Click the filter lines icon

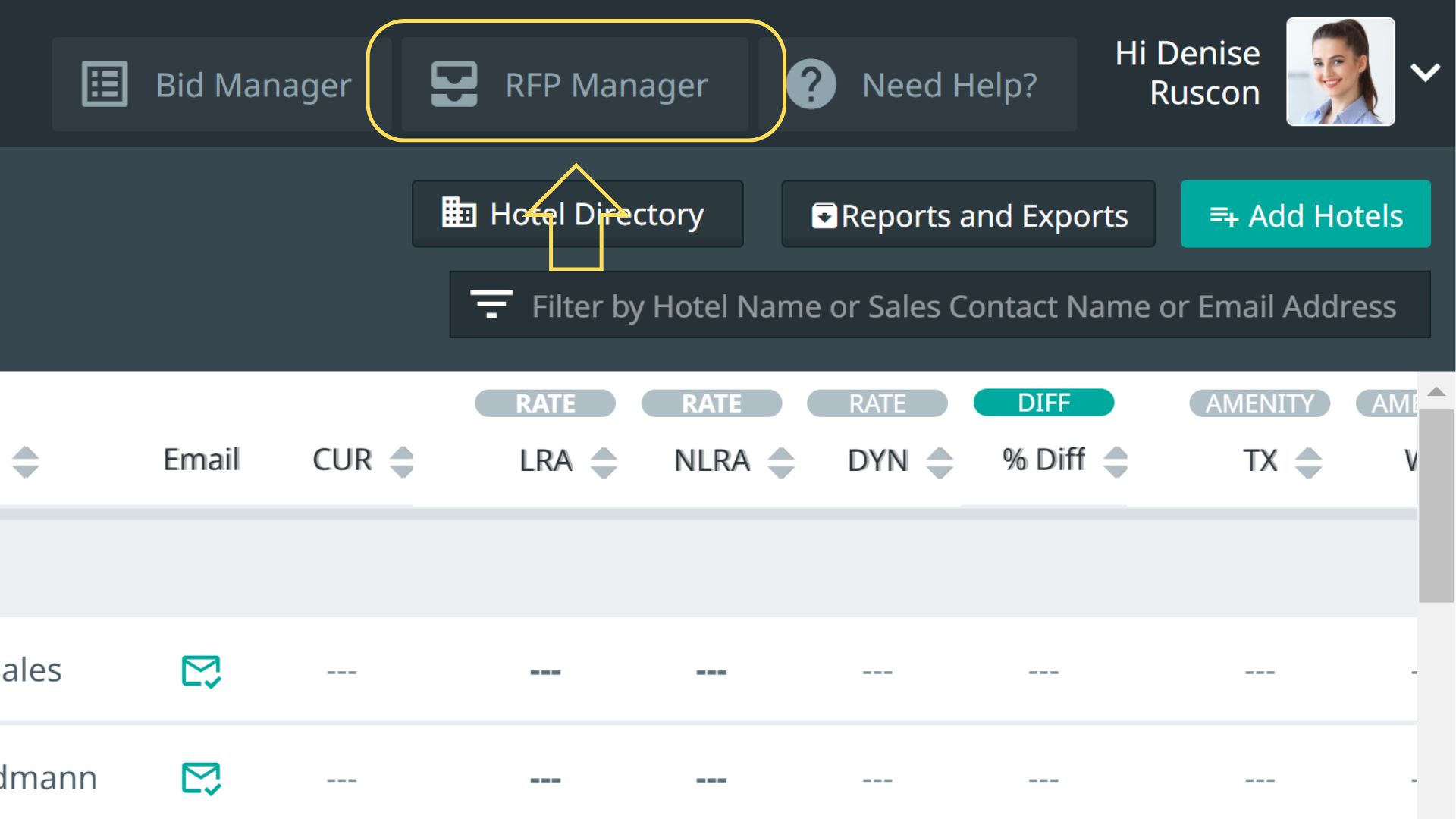[x=491, y=305]
